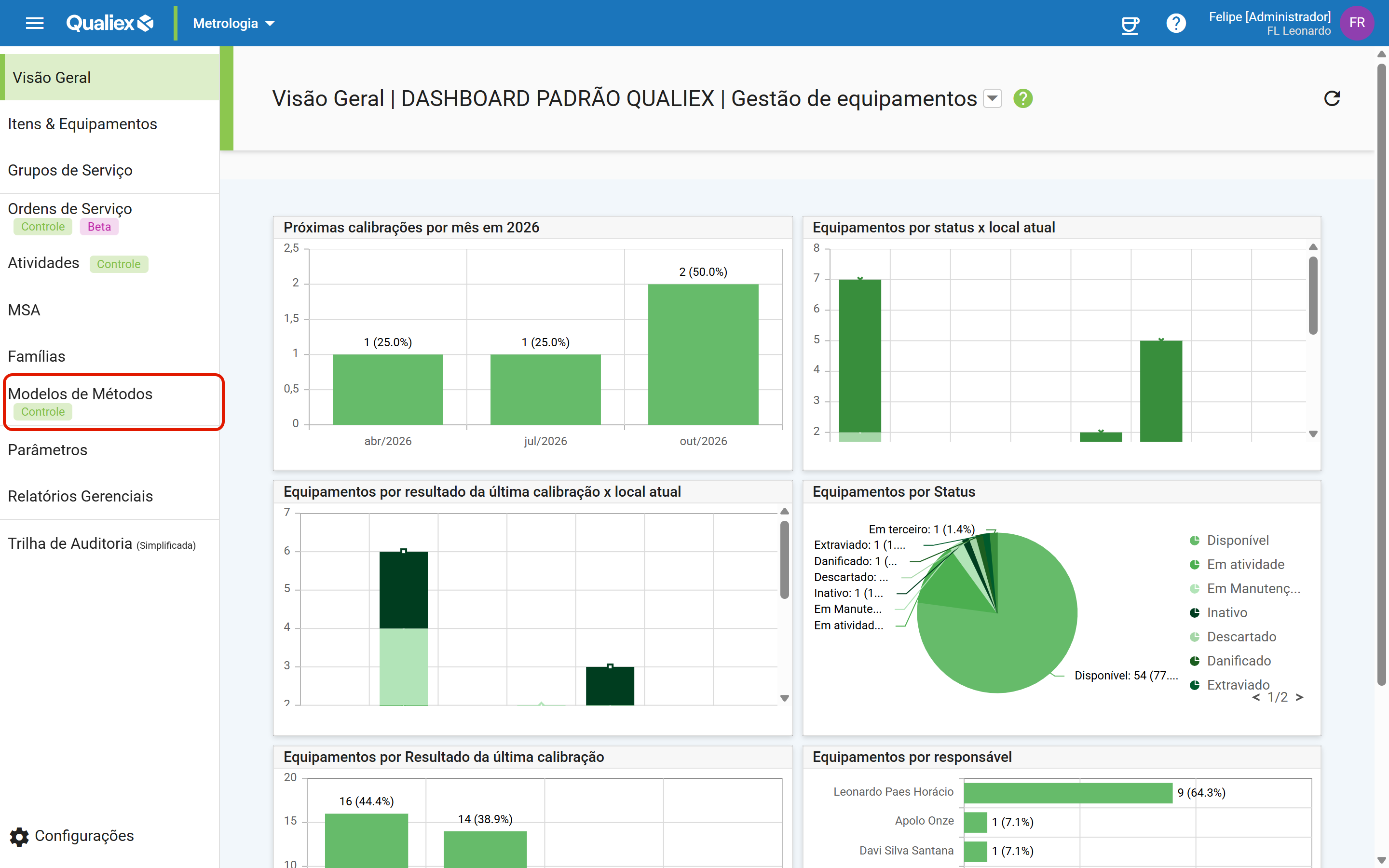Screen dimensions: 1389x868
Task: Refresh the dashboard with reload icon
Action: click(x=1332, y=99)
